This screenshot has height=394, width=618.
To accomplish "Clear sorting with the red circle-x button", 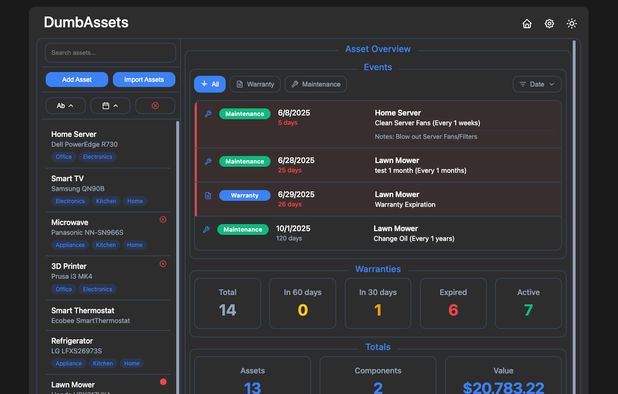I will click(155, 106).
